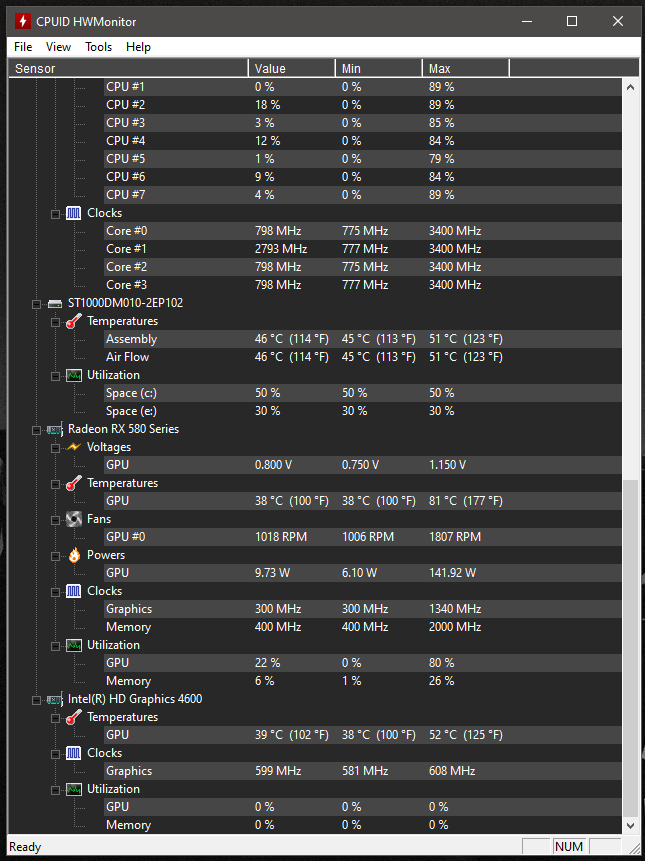Collapse the Radeon Fans tree branch
The height and width of the screenshot is (865, 645).
55,520
